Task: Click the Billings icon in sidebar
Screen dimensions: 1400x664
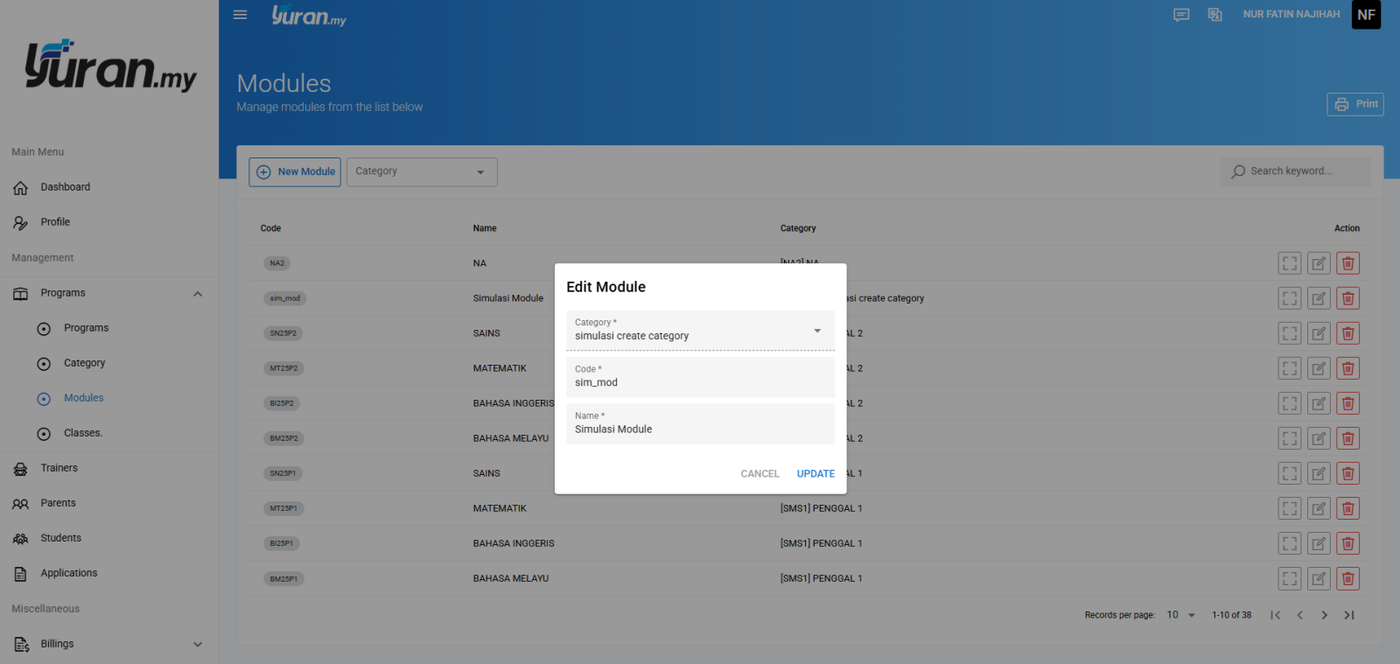Action: (20, 645)
